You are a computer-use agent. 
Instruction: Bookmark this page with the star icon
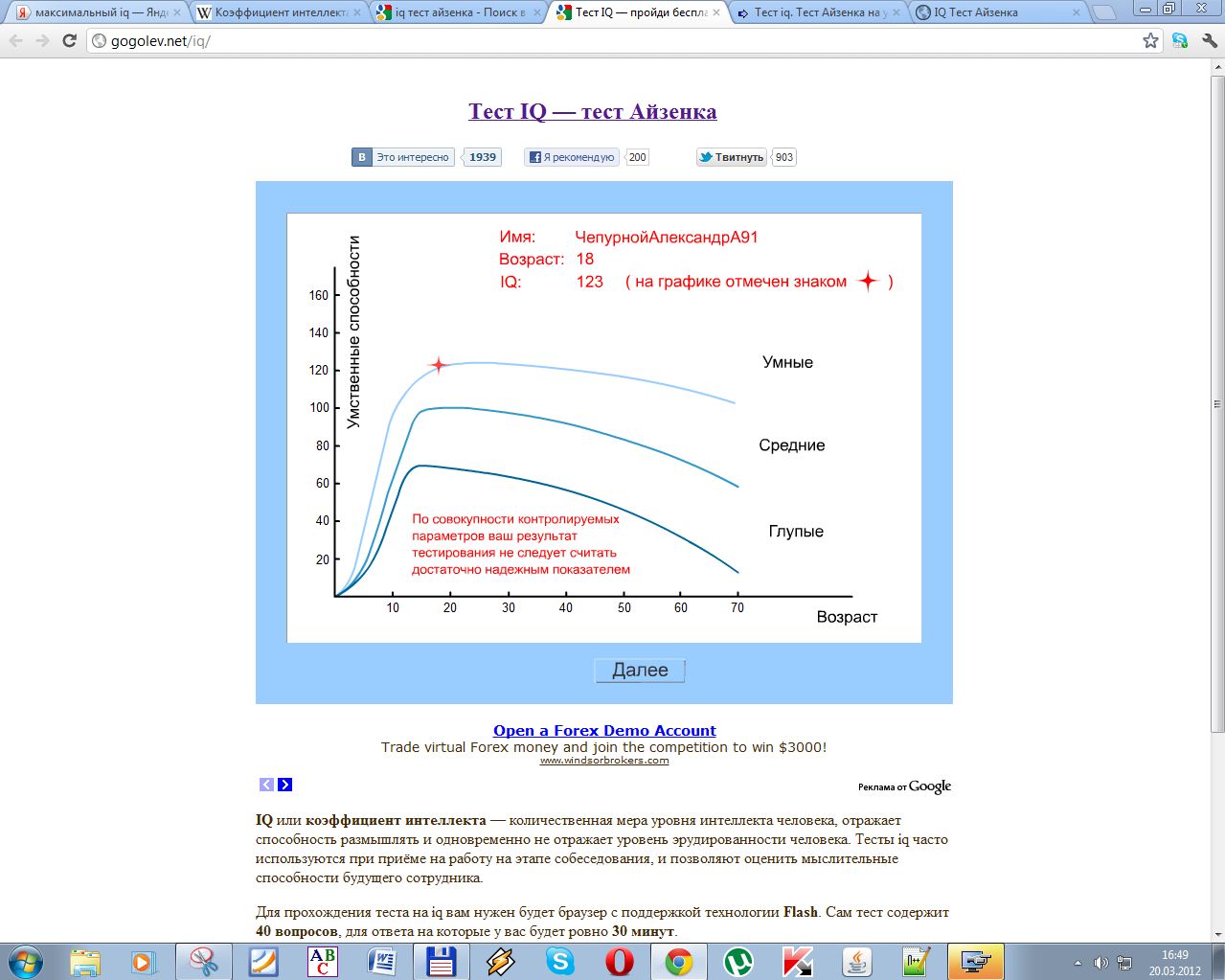pyautogui.click(x=1151, y=41)
